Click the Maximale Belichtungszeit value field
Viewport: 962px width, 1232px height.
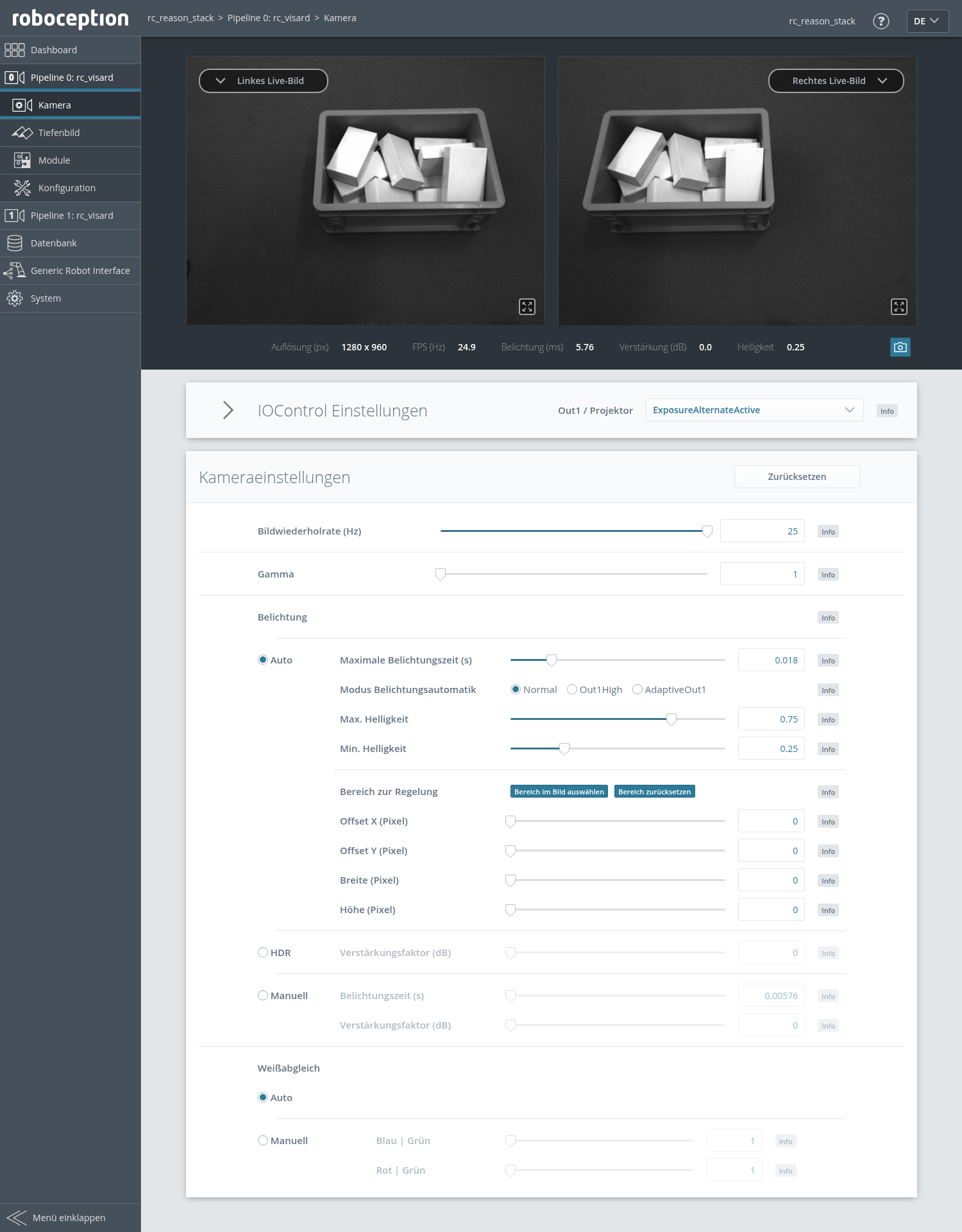pyautogui.click(x=771, y=660)
